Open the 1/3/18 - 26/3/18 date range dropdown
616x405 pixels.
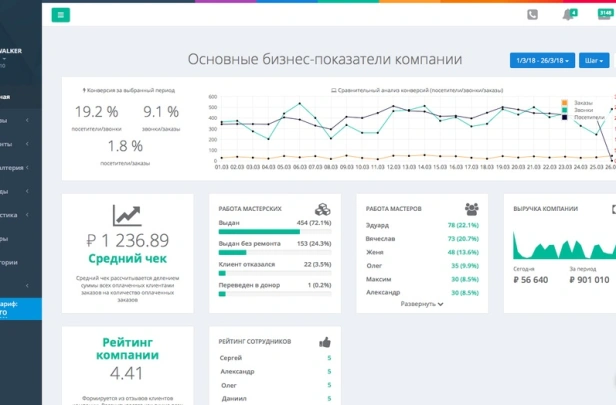(541, 60)
